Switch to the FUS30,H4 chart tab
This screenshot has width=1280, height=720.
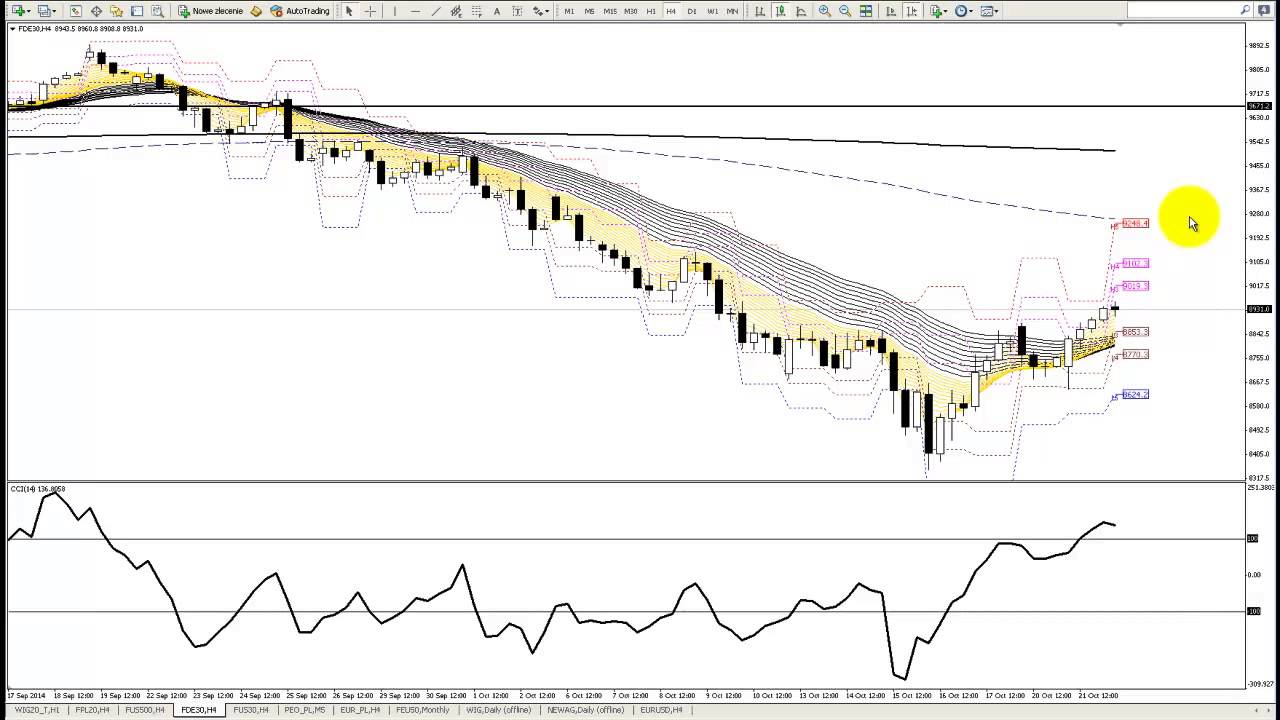point(251,710)
